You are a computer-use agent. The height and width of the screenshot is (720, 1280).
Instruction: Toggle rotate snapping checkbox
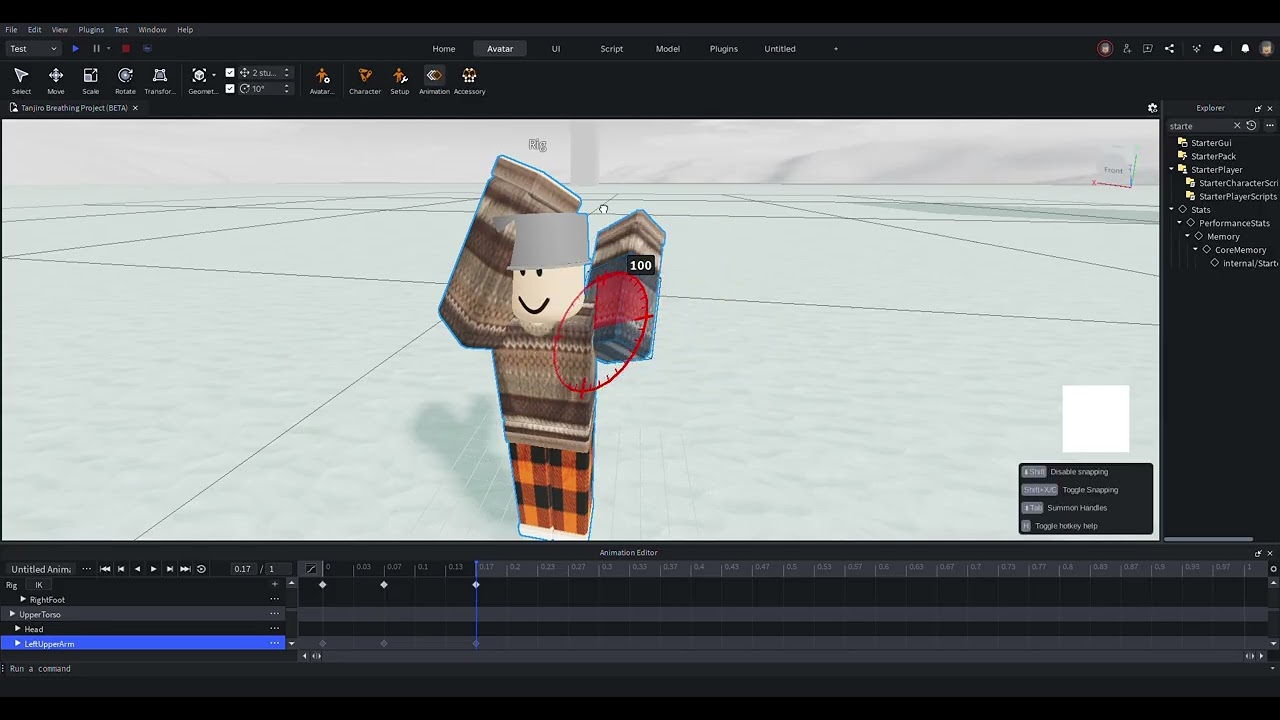(x=230, y=88)
